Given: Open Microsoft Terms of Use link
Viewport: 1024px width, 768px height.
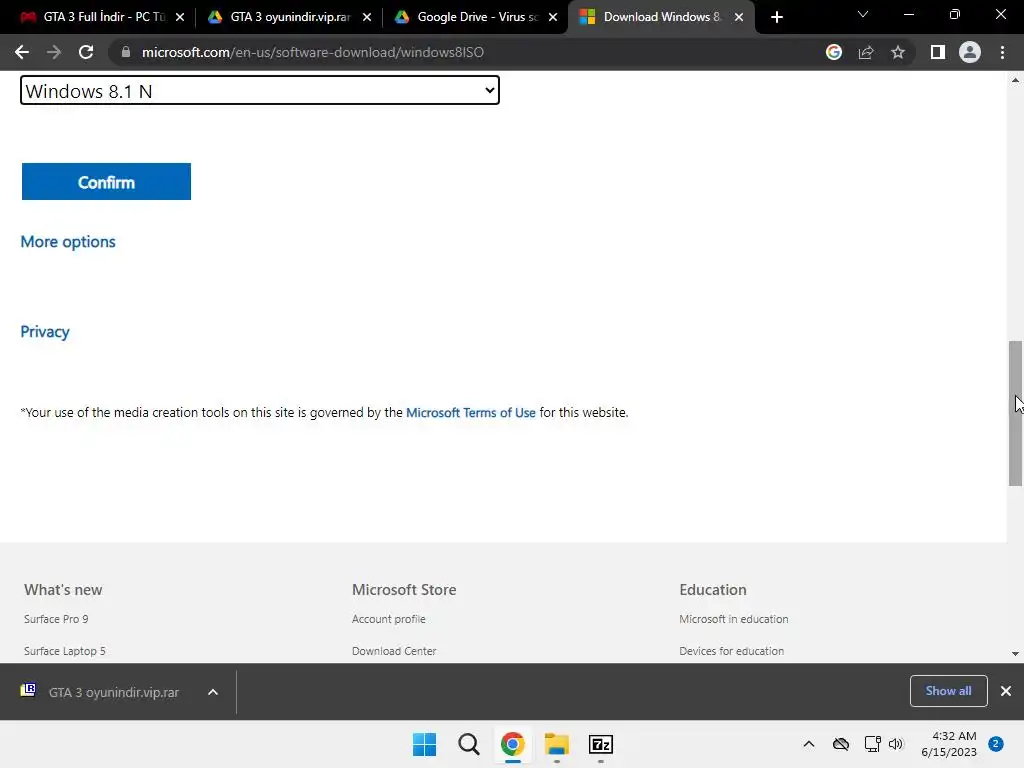Looking at the screenshot, I should 471,413.
